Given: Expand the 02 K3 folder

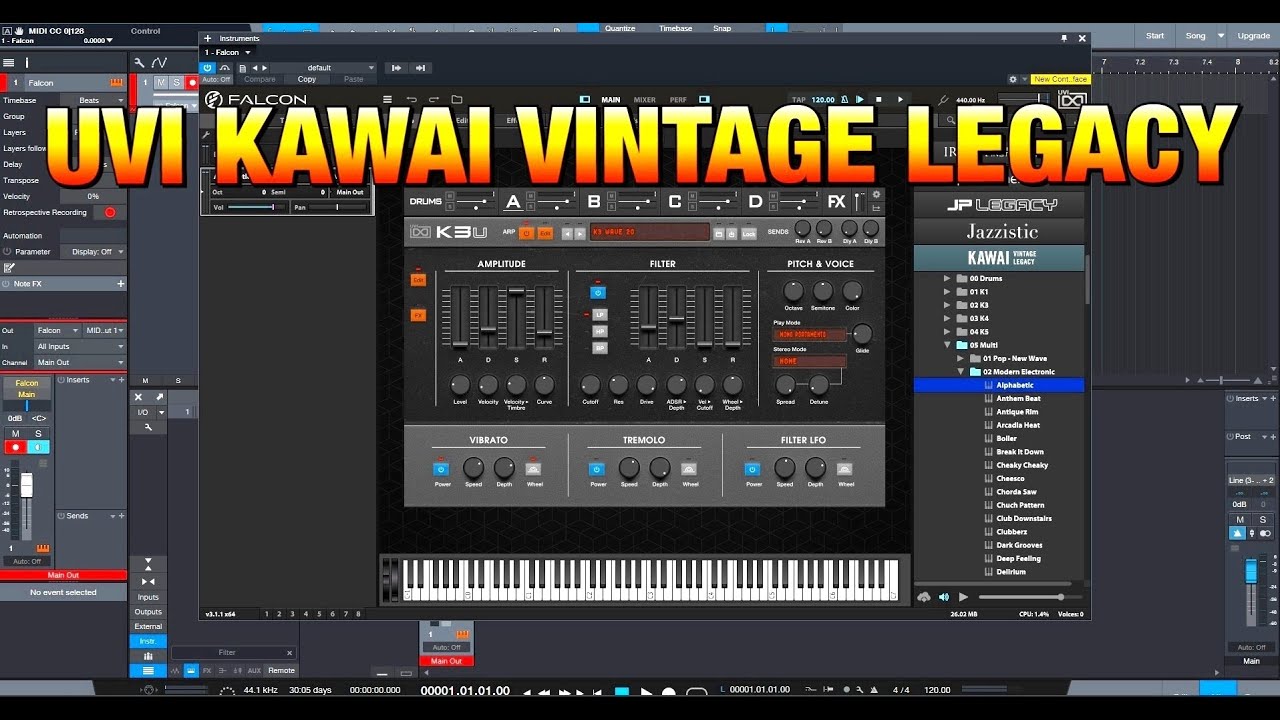Looking at the screenshot, I should (x=948, y=305).
